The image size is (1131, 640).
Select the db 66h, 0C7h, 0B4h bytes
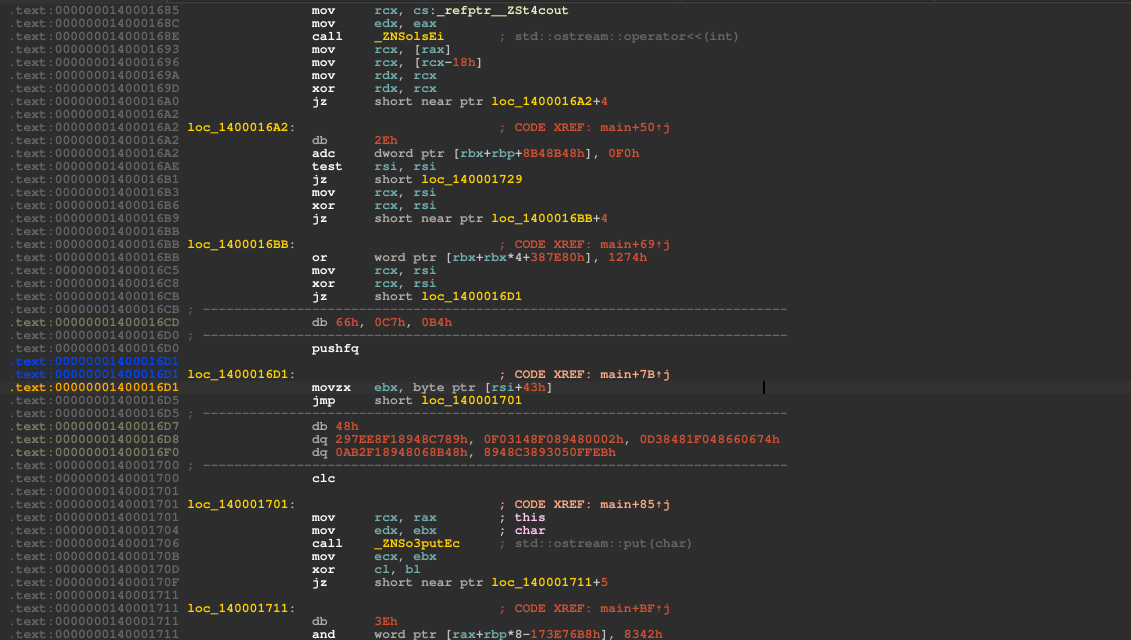click(382, 323)
